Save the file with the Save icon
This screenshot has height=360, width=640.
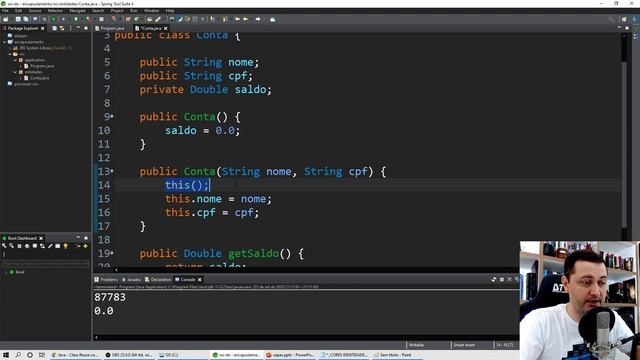point(18,19)
